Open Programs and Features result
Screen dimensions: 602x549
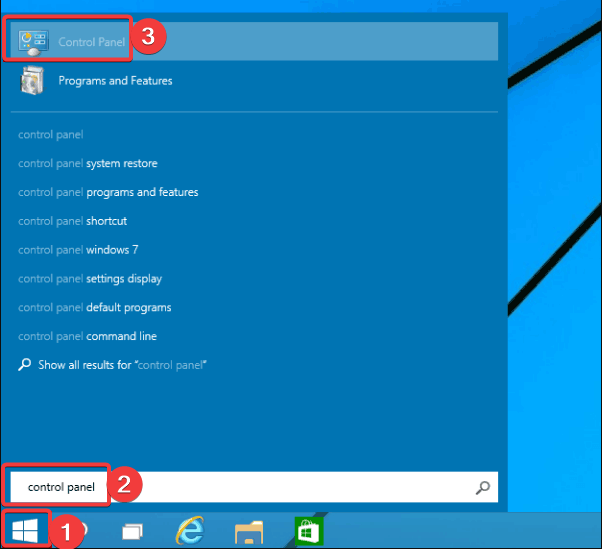254,80
